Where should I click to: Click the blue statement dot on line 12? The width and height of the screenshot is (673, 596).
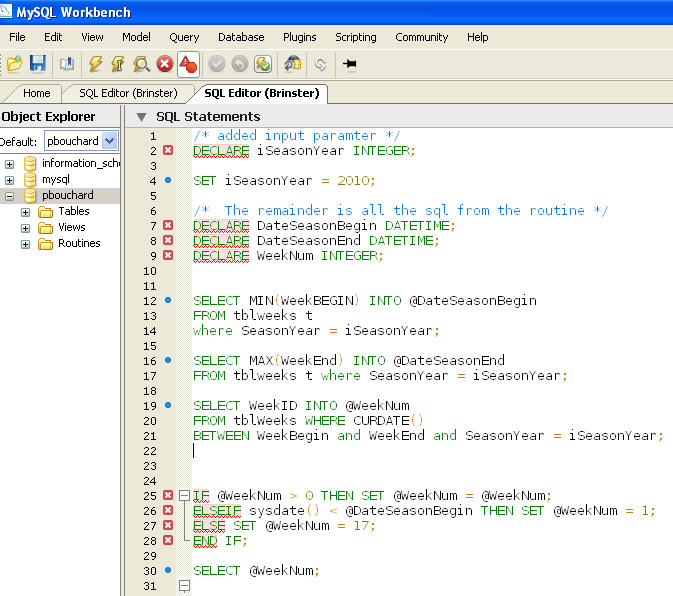(168, 300)
